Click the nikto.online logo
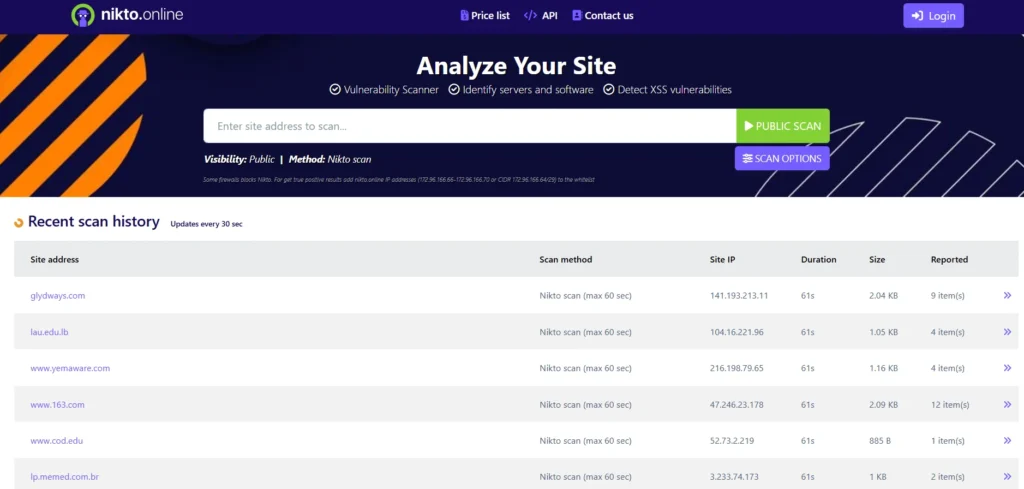The height and width of the screenshot is (489, 1024). (127, 15)
